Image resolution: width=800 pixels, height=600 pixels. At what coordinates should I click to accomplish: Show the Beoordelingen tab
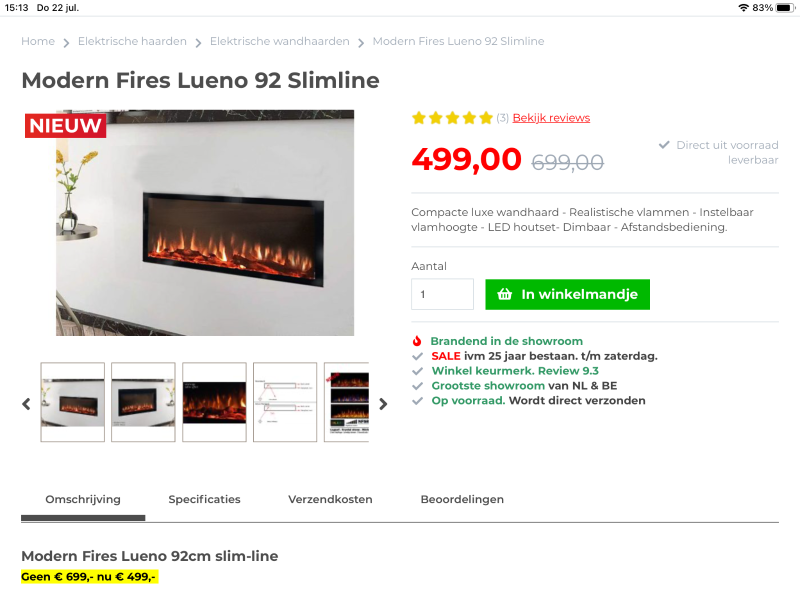[x=462, y=499]
